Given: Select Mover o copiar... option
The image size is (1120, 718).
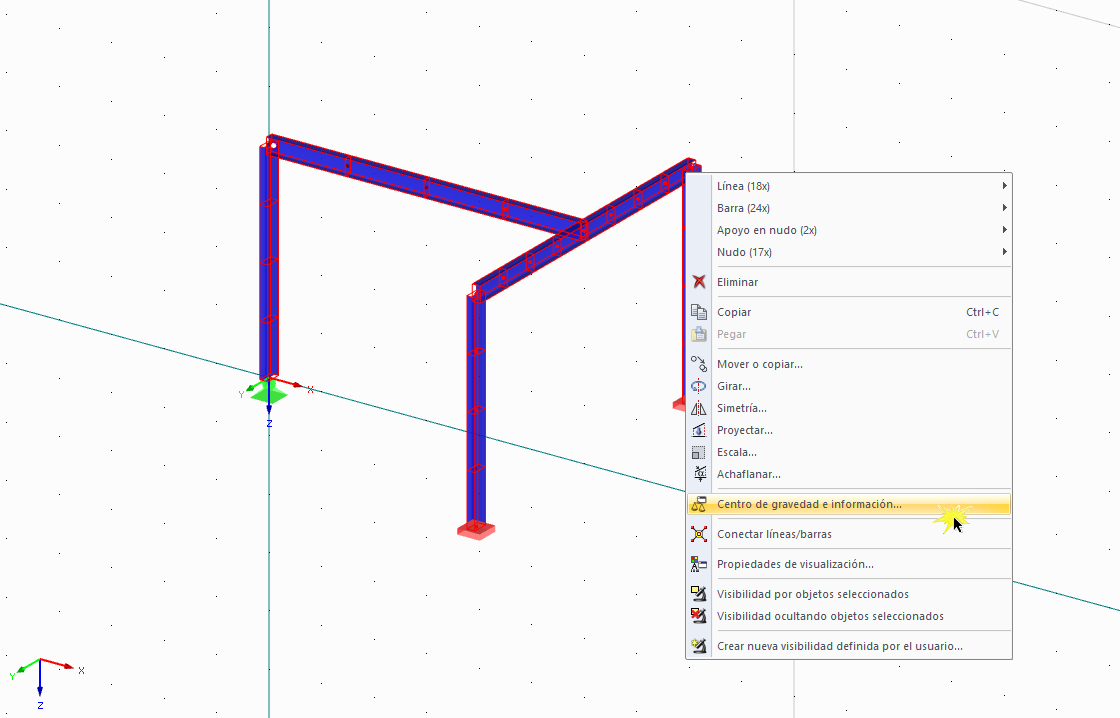Looking at the screenshot, I should coord(849,364).
